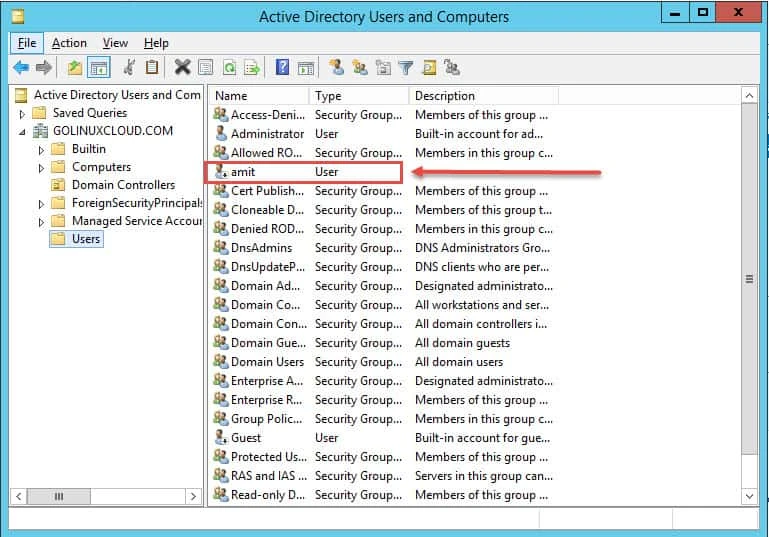The image size is (769, 537).
Task: Expand the Computers container
Action: tap(41, 168)
